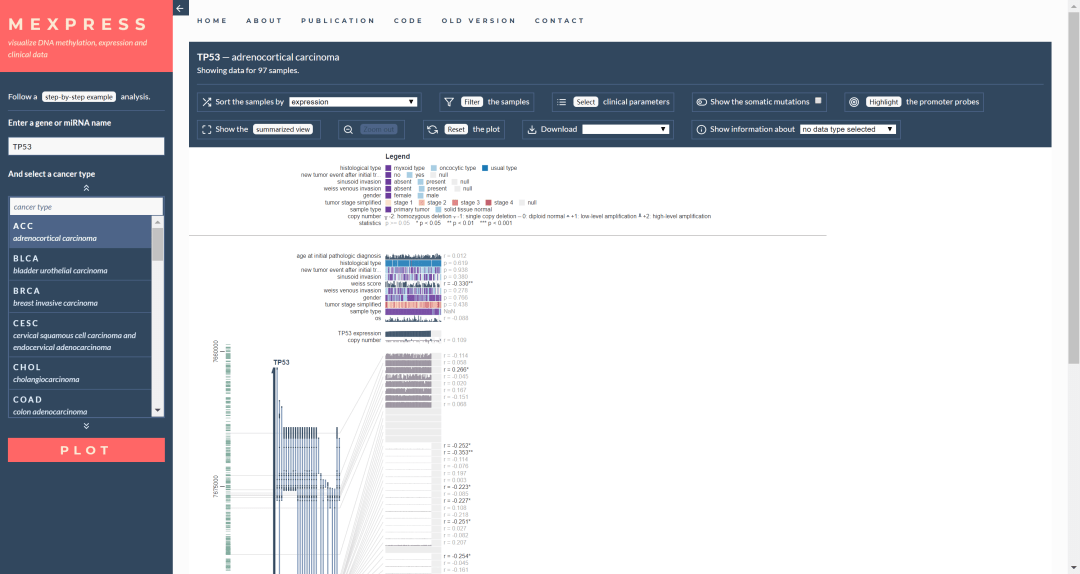Go to HOME page
The width and height of the screenshot is (1080, 574).
pyautogui.click(x=212, y=21)
